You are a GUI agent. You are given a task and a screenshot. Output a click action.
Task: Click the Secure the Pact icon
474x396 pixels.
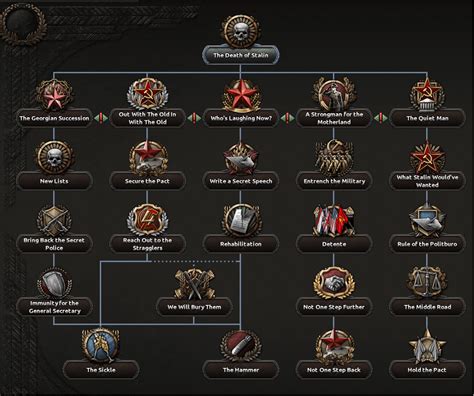pos(147,158)
